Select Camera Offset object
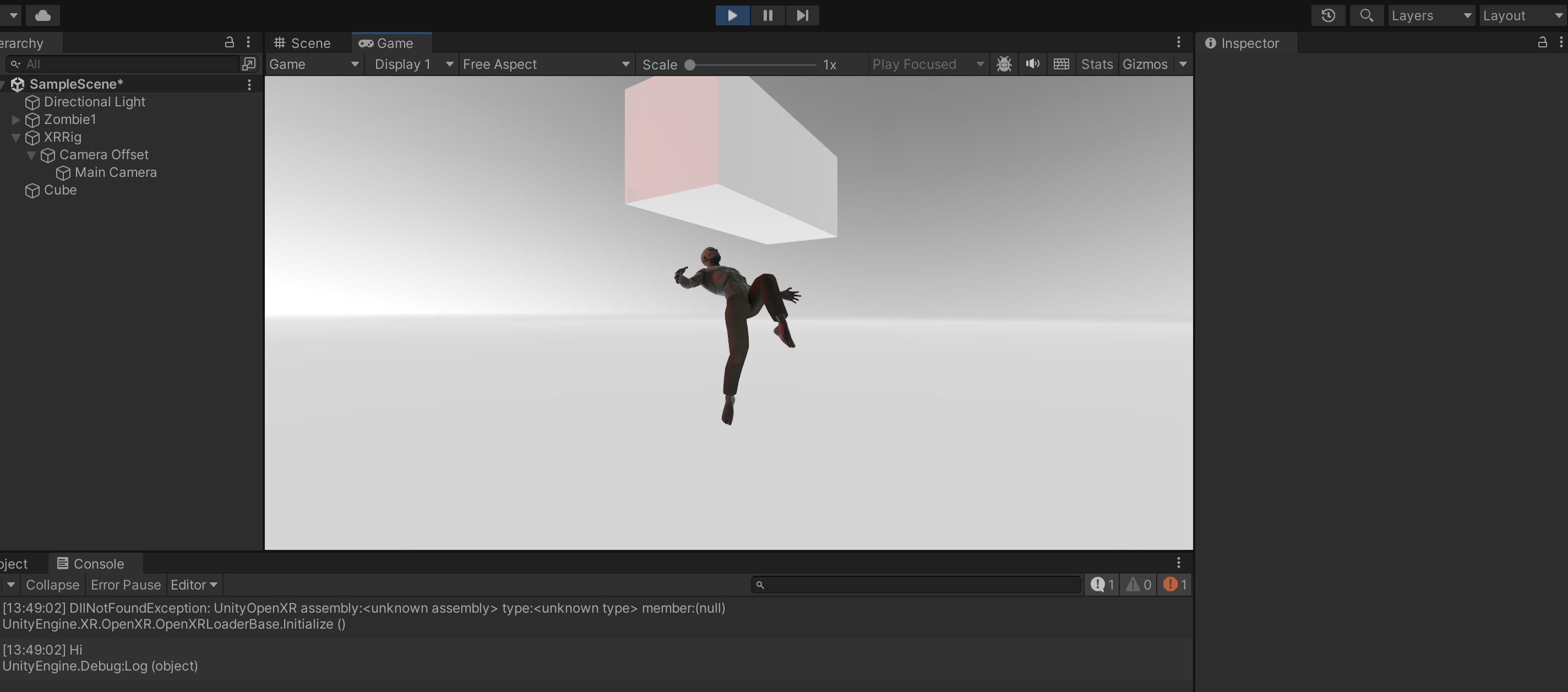1568x692 pixels. coord(104,155)
